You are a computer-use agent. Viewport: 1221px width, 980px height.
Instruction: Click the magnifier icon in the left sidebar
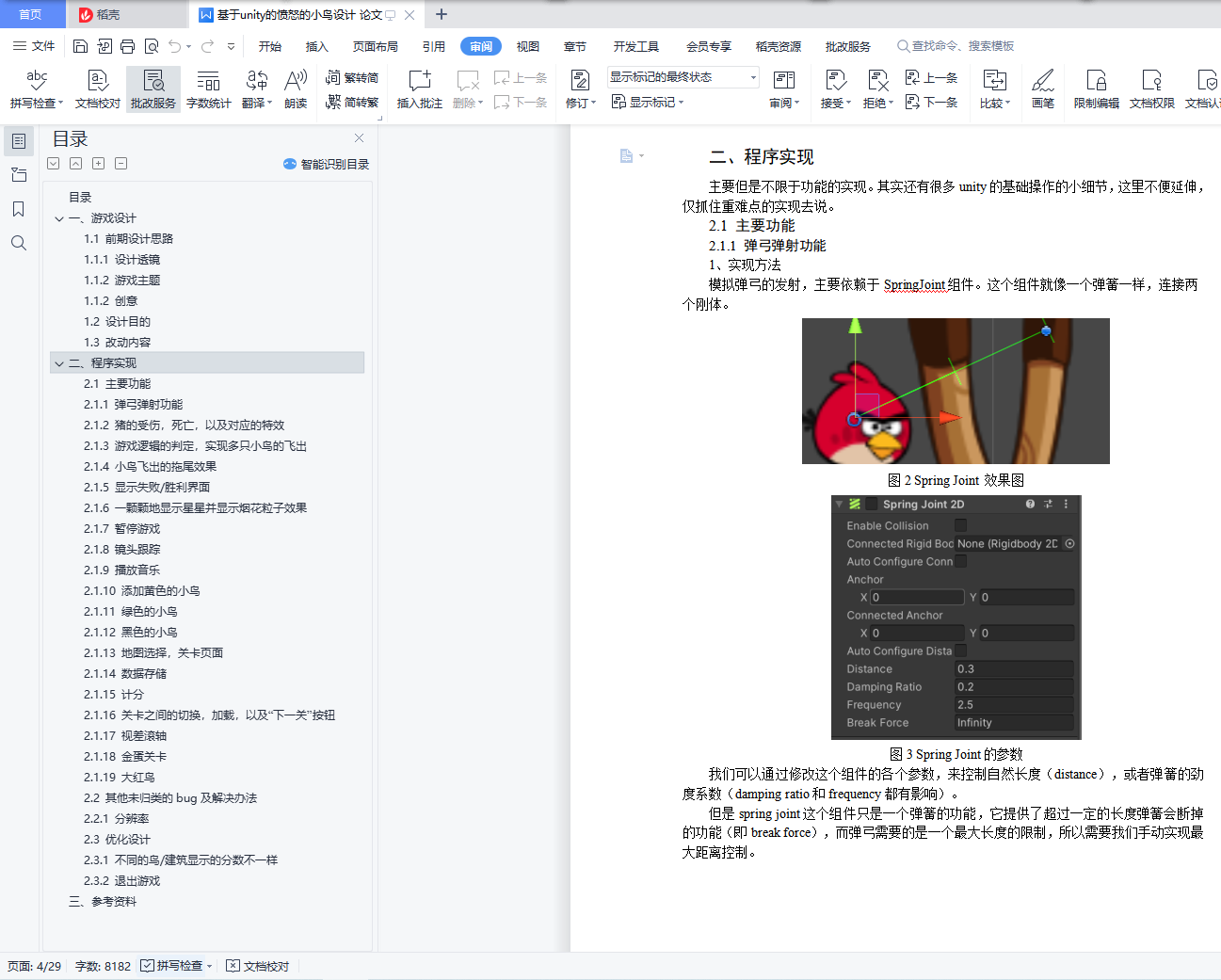(19, 243)
